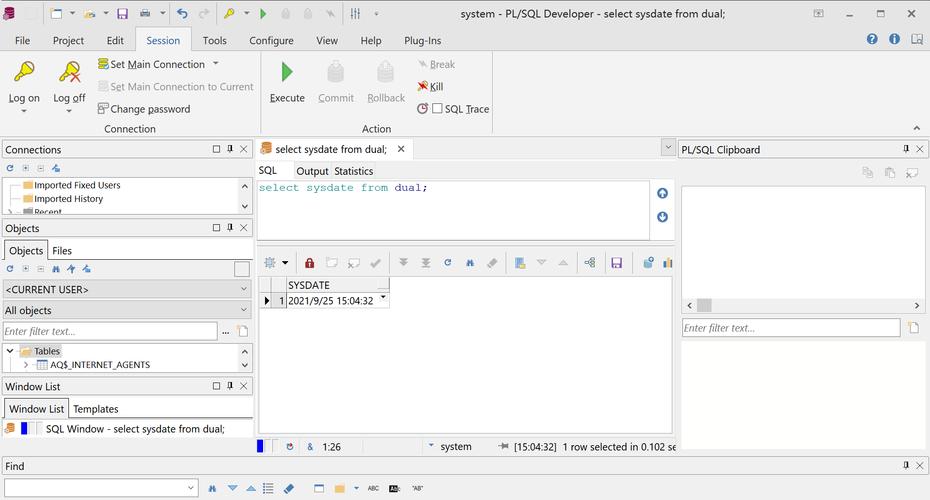Screen dimensions: 930x500
Task: Open the Set Main Connection dropdown arrow
Action: point(216,63)
